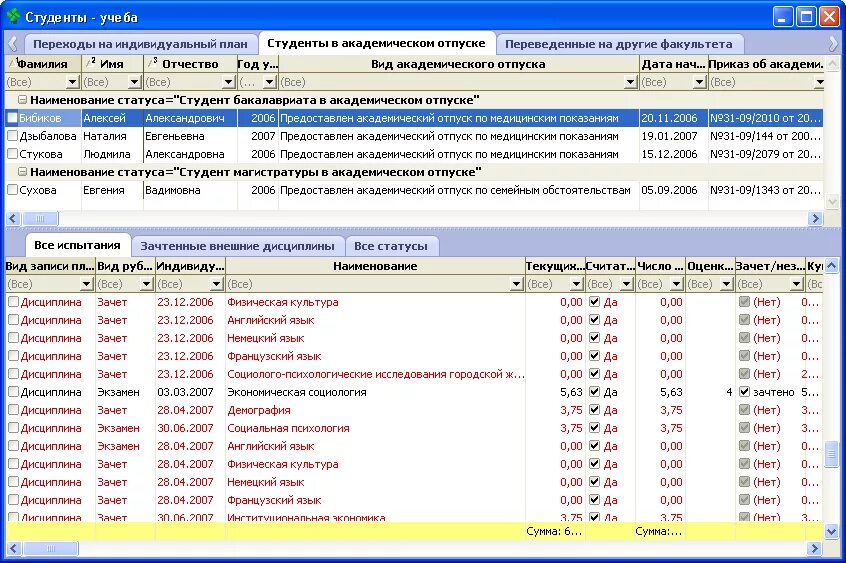Sort lower grid by Наименование header
This screenshot has height=563, width=846.
click(375, 266)
